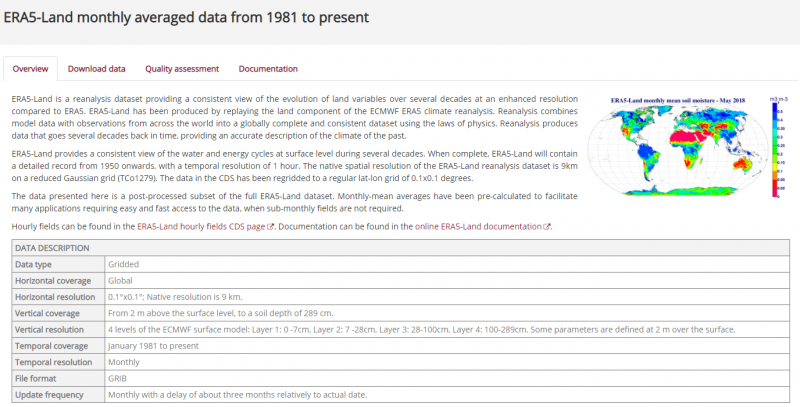Viewport: 800px width, 407px height.
Task: Click the Vertical resolution row label
Action: pos(52,329)
